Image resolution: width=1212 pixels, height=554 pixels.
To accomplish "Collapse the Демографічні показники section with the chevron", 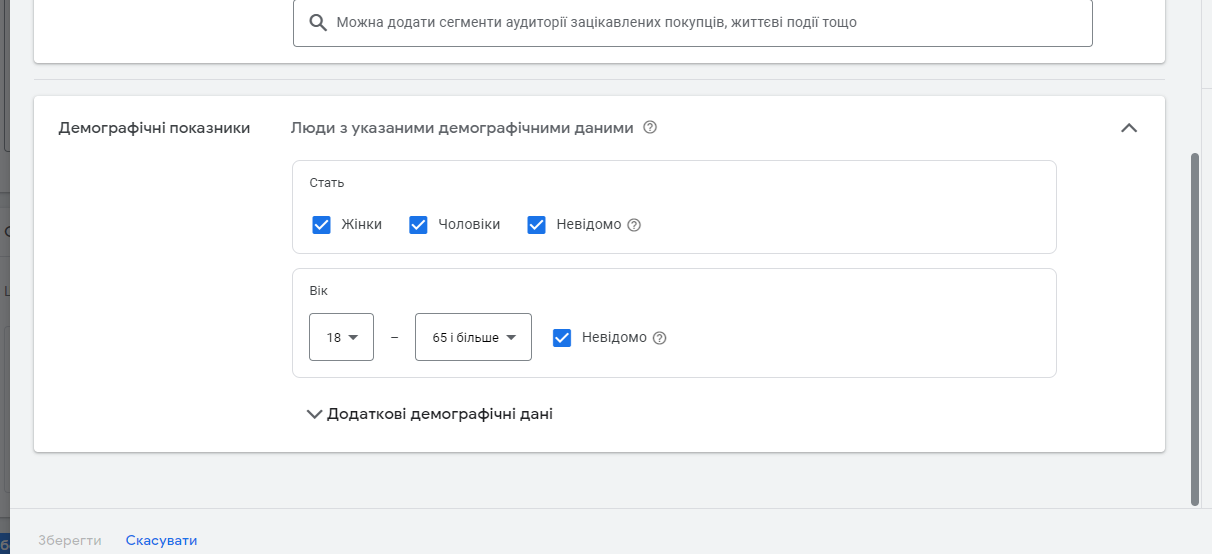I will (1129, 128).
